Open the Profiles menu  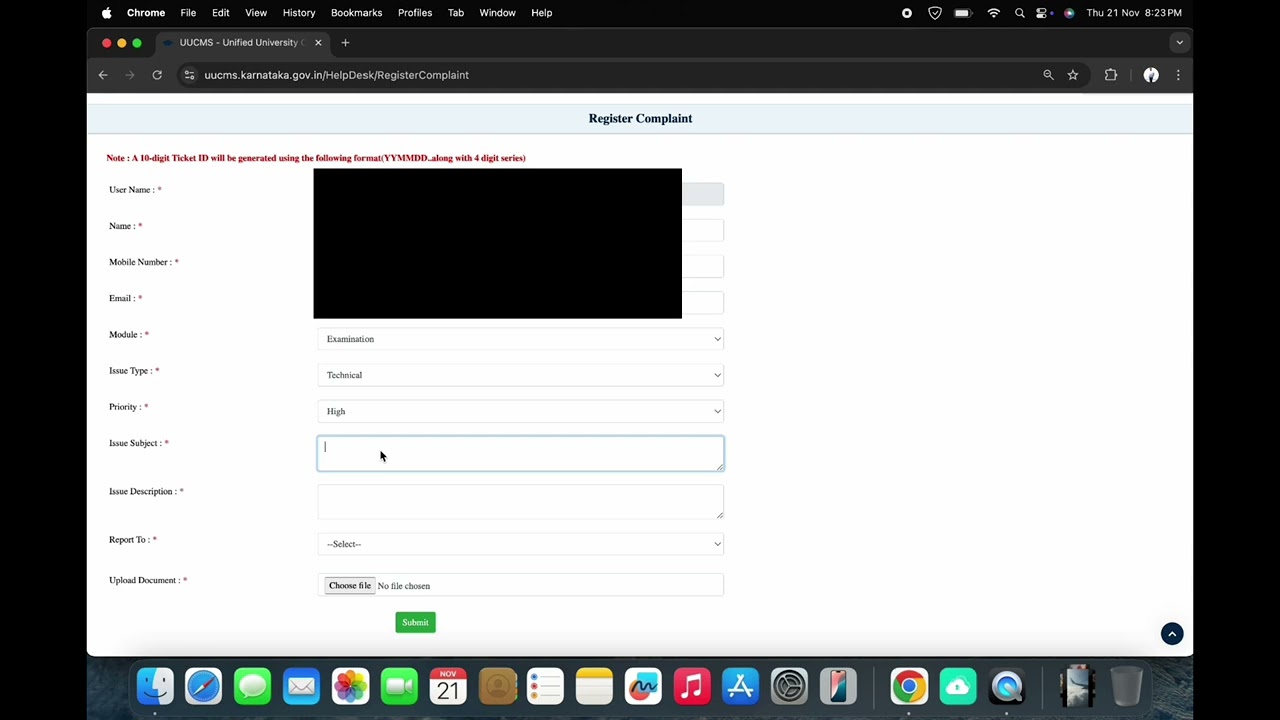tap(415, 13)
